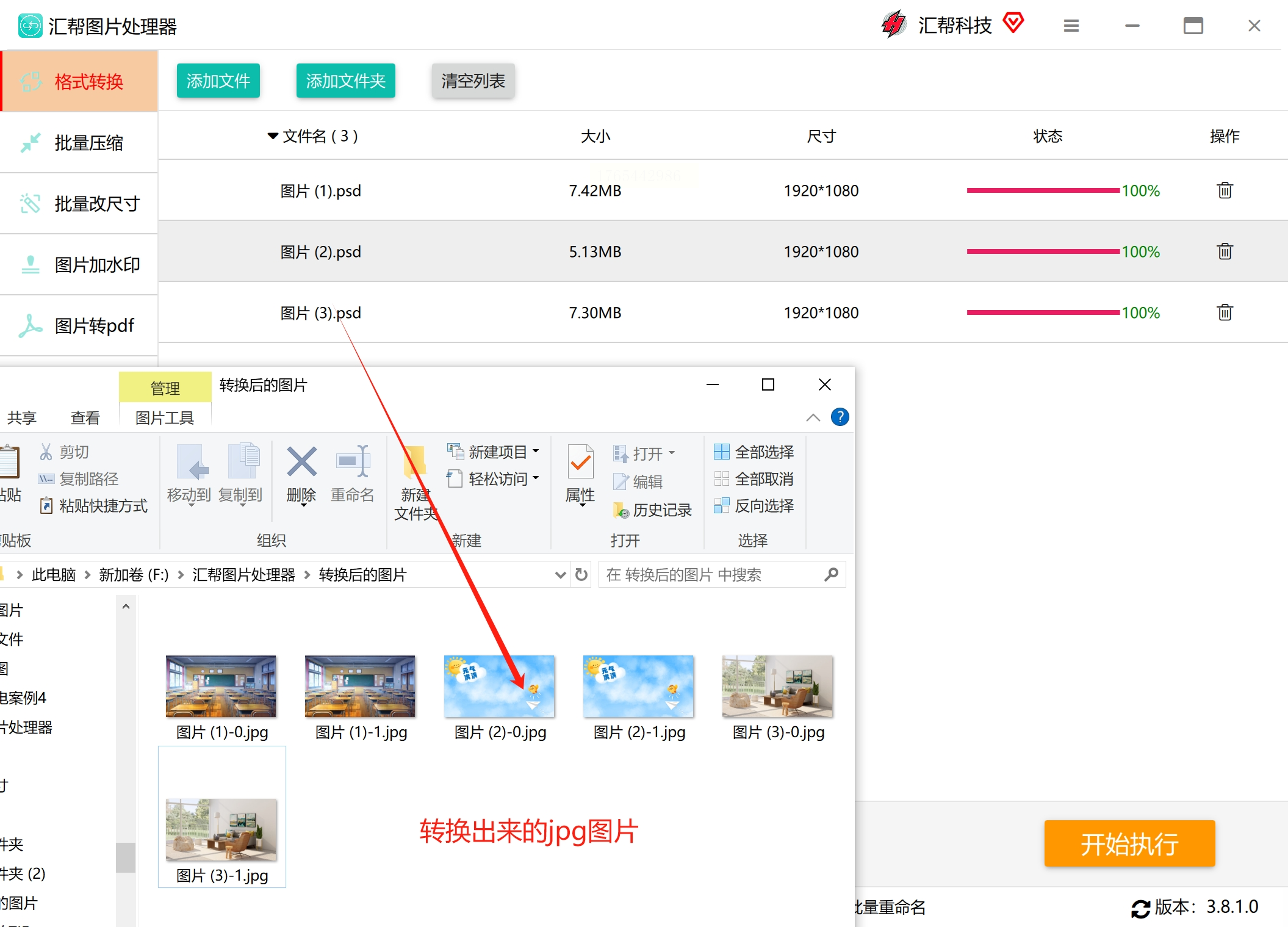Viewport: 1288px width, 927px height.
Task: Click trash icon for 图片 (3).psd row
Action: (x=1225, y=312)
